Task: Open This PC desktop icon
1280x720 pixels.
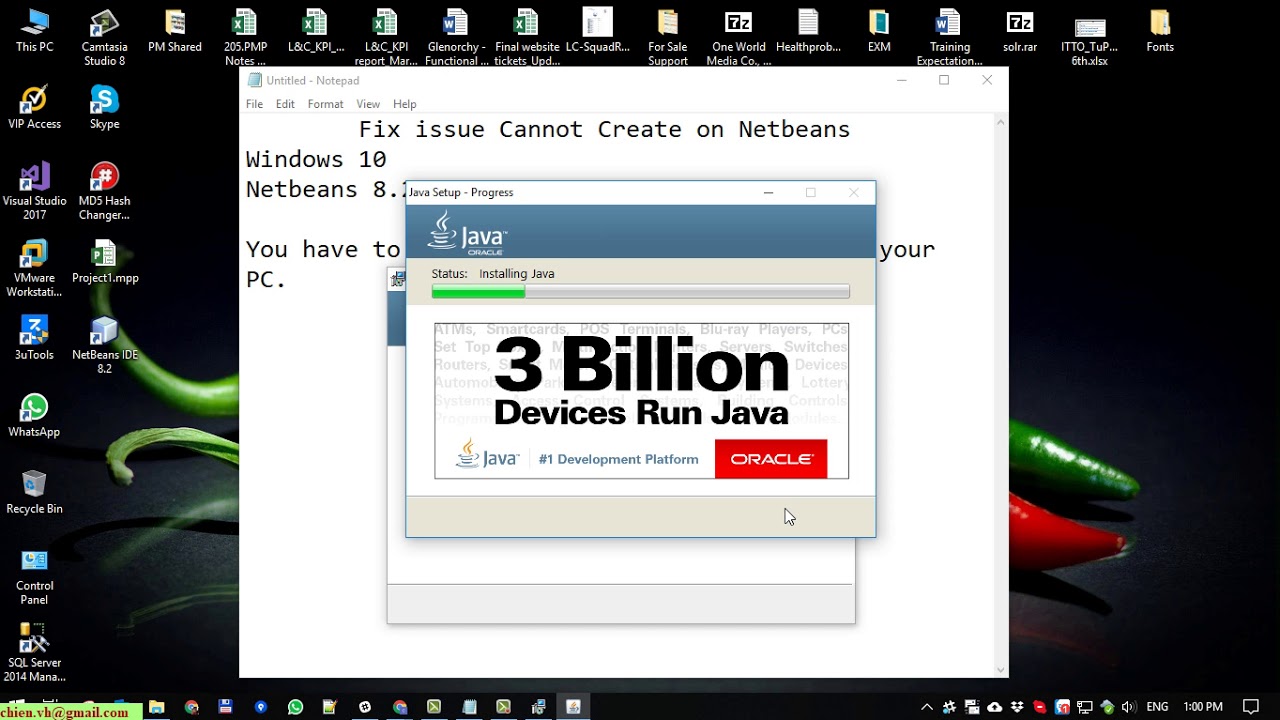Action: (34, 32)
